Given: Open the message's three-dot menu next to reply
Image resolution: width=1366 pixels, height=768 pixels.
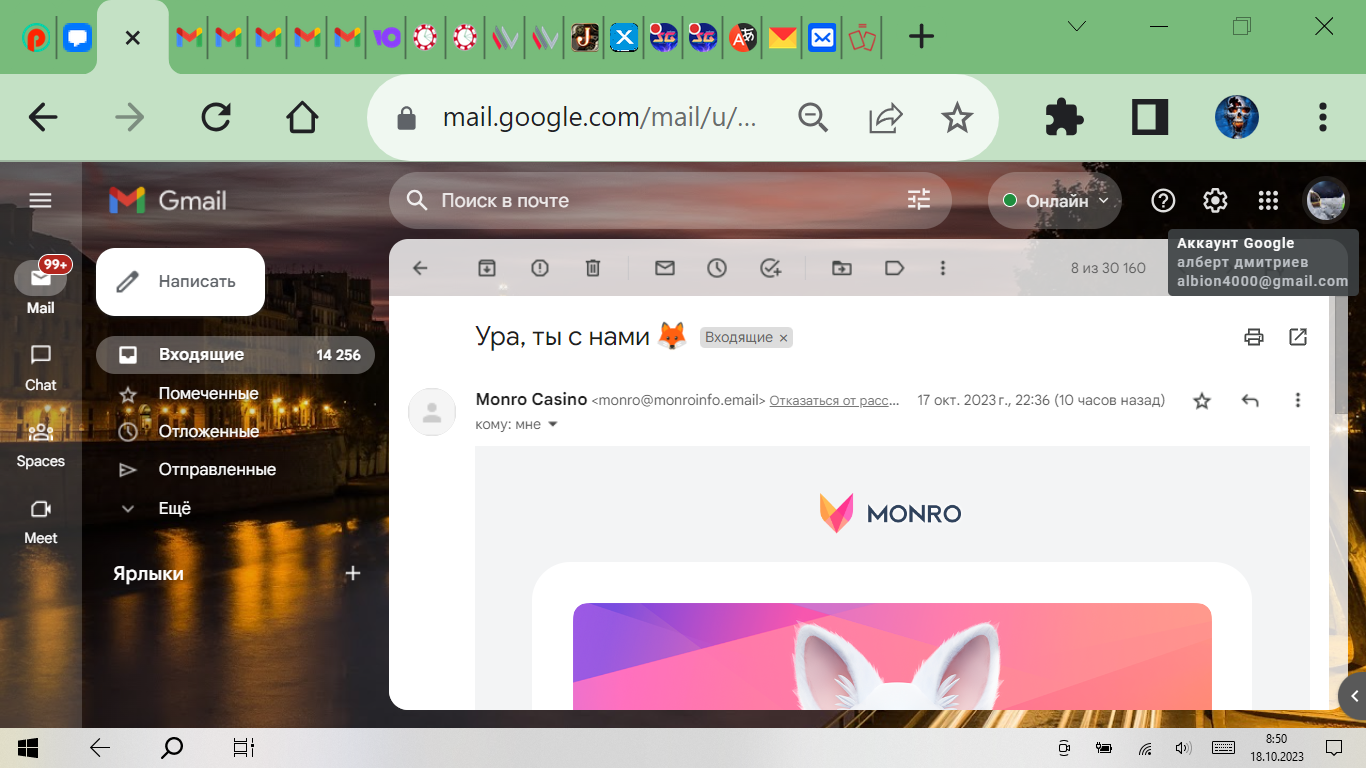Looking at the screenshot, I should 1298,400.
